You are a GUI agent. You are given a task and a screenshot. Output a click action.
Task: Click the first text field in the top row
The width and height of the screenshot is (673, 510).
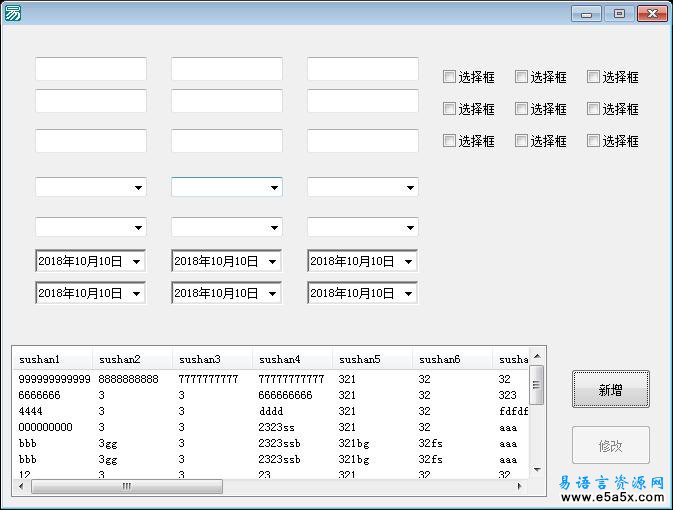(91, 69)
